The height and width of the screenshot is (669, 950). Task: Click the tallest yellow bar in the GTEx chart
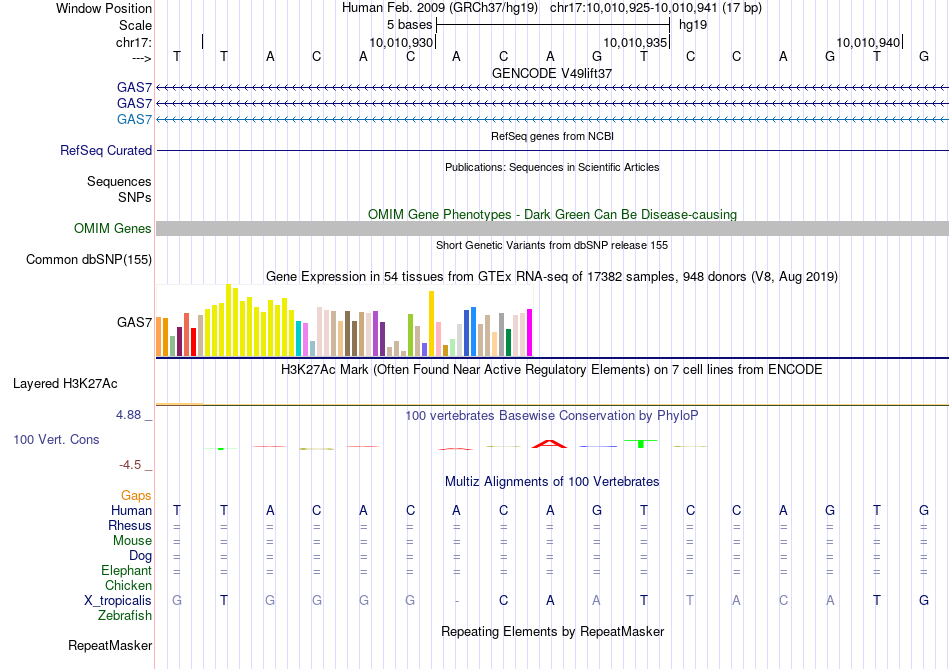point(228,320)
